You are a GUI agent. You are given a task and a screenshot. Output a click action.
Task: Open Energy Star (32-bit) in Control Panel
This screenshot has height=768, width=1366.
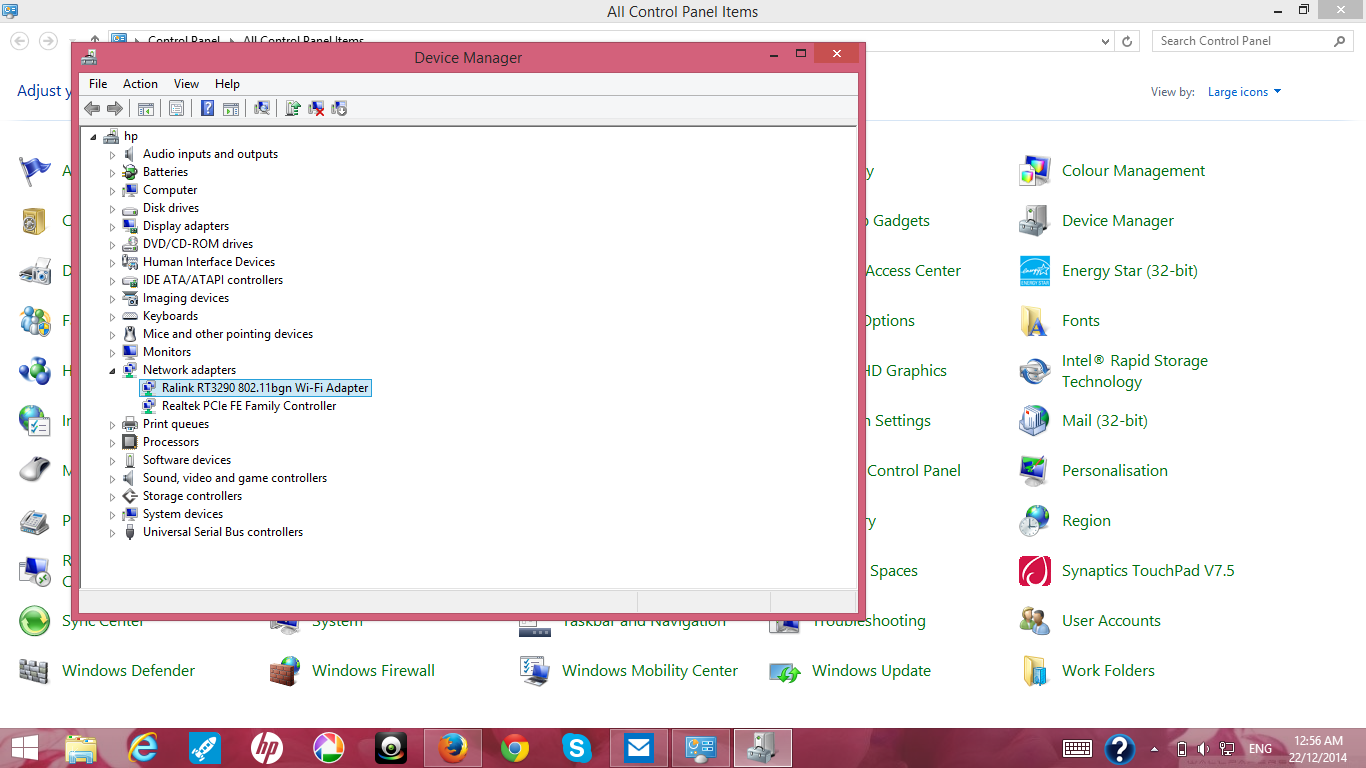(x=1130, y=271)
